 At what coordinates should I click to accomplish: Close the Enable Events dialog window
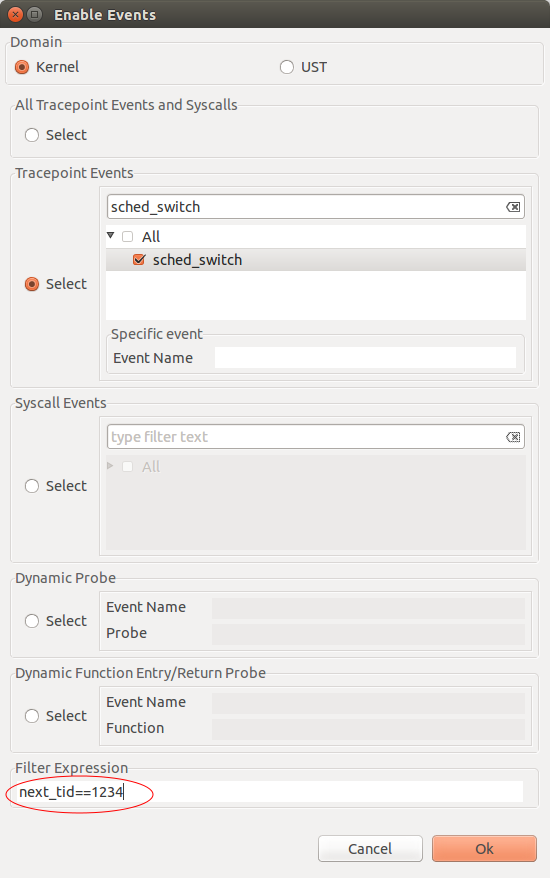16,15
